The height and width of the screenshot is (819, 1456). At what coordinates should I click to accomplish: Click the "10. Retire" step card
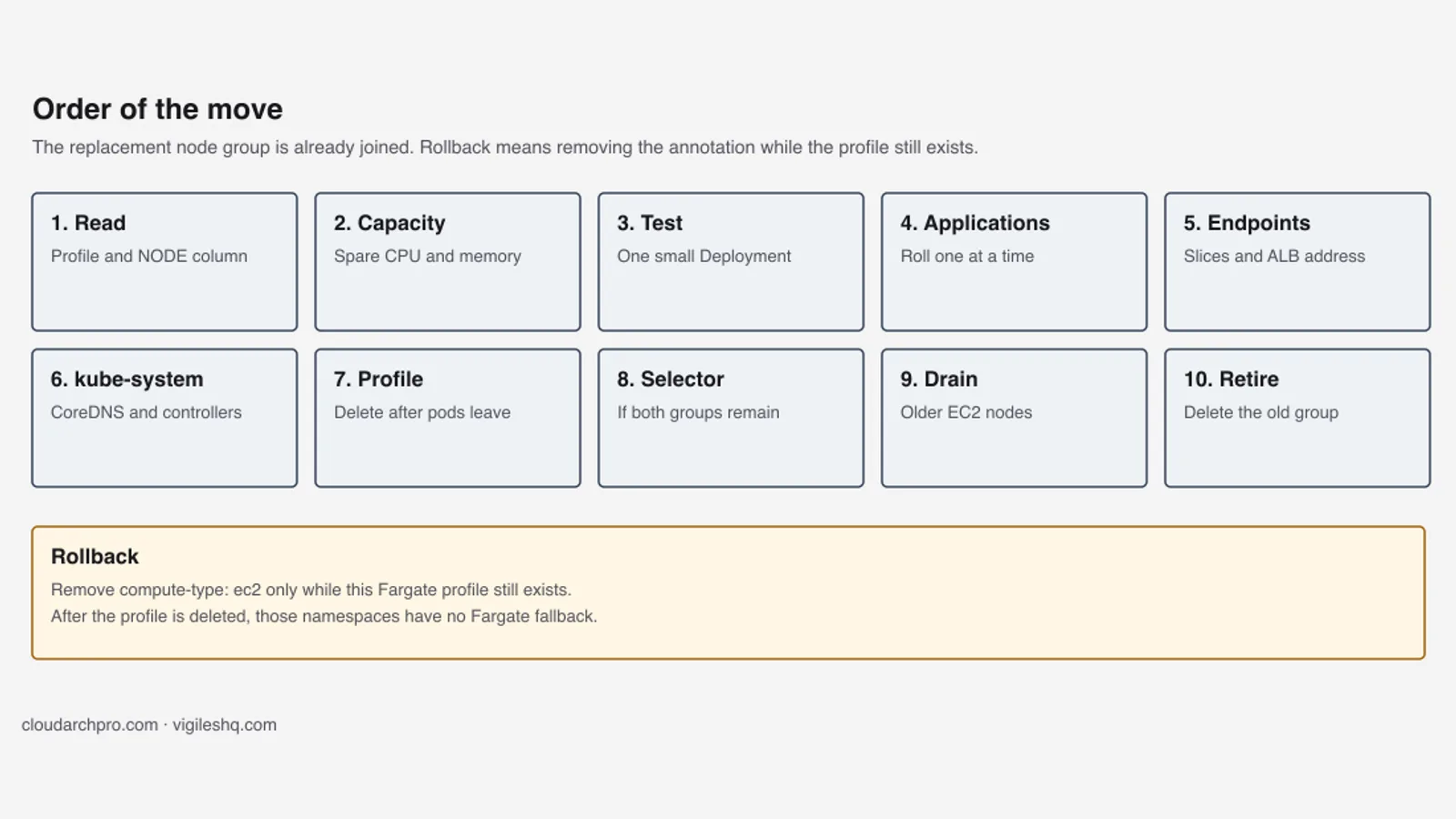tap(1298, 419)
